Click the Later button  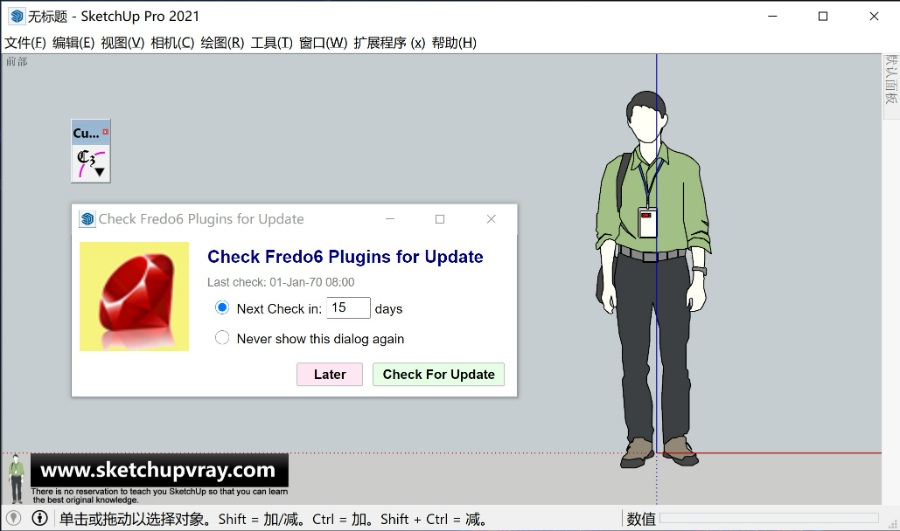coord(329,374)
